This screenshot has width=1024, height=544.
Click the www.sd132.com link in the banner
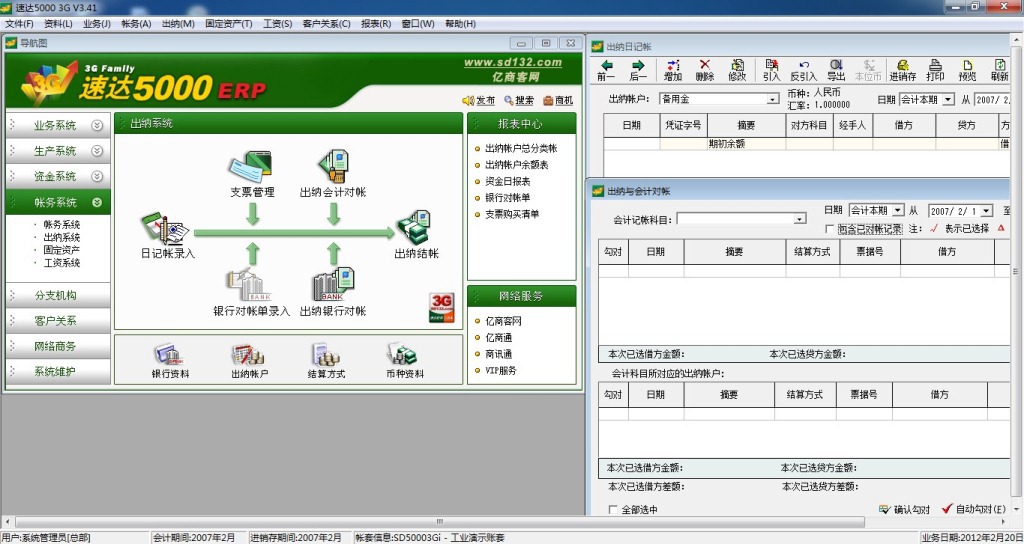tap(513, 63)
